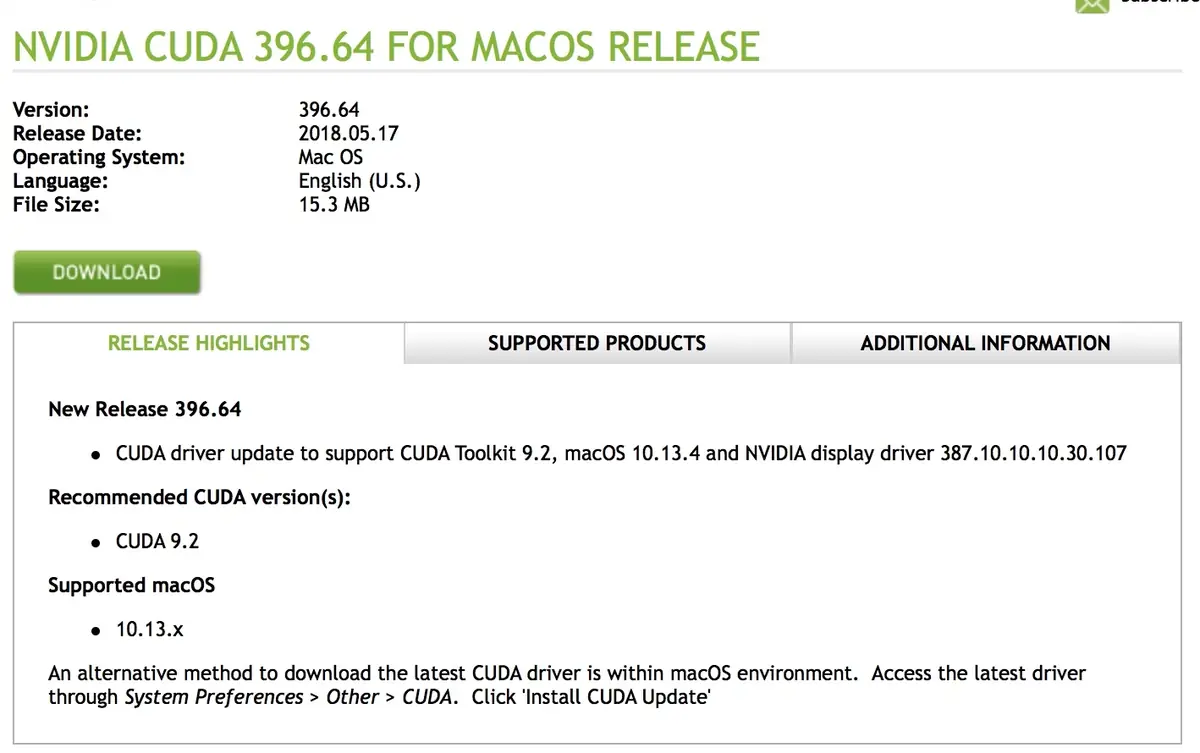
Task: Click the English (U.S.) language value
Action: click(359, 181)
